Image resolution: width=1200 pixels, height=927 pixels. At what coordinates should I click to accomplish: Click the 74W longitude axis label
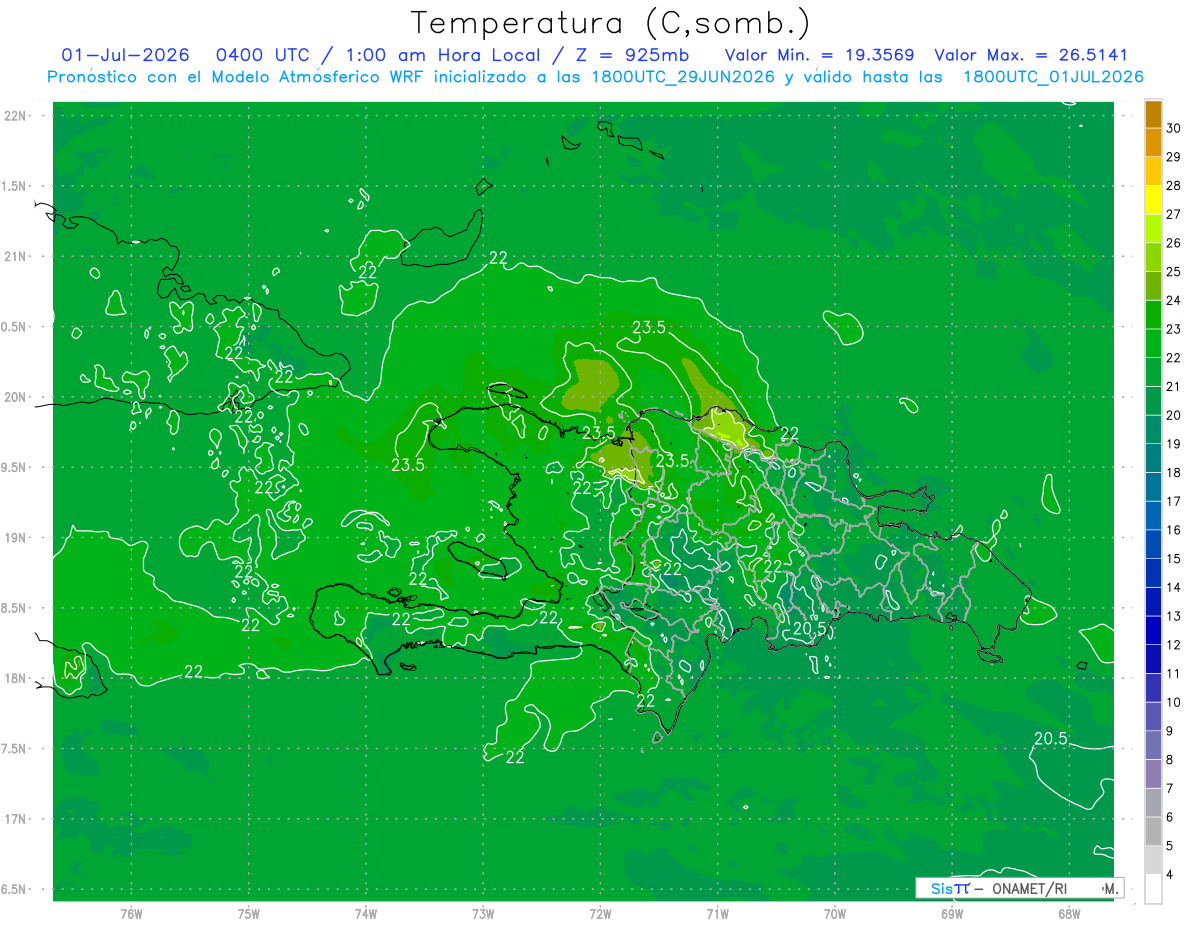pyautogui.click(x=366, y=913)
